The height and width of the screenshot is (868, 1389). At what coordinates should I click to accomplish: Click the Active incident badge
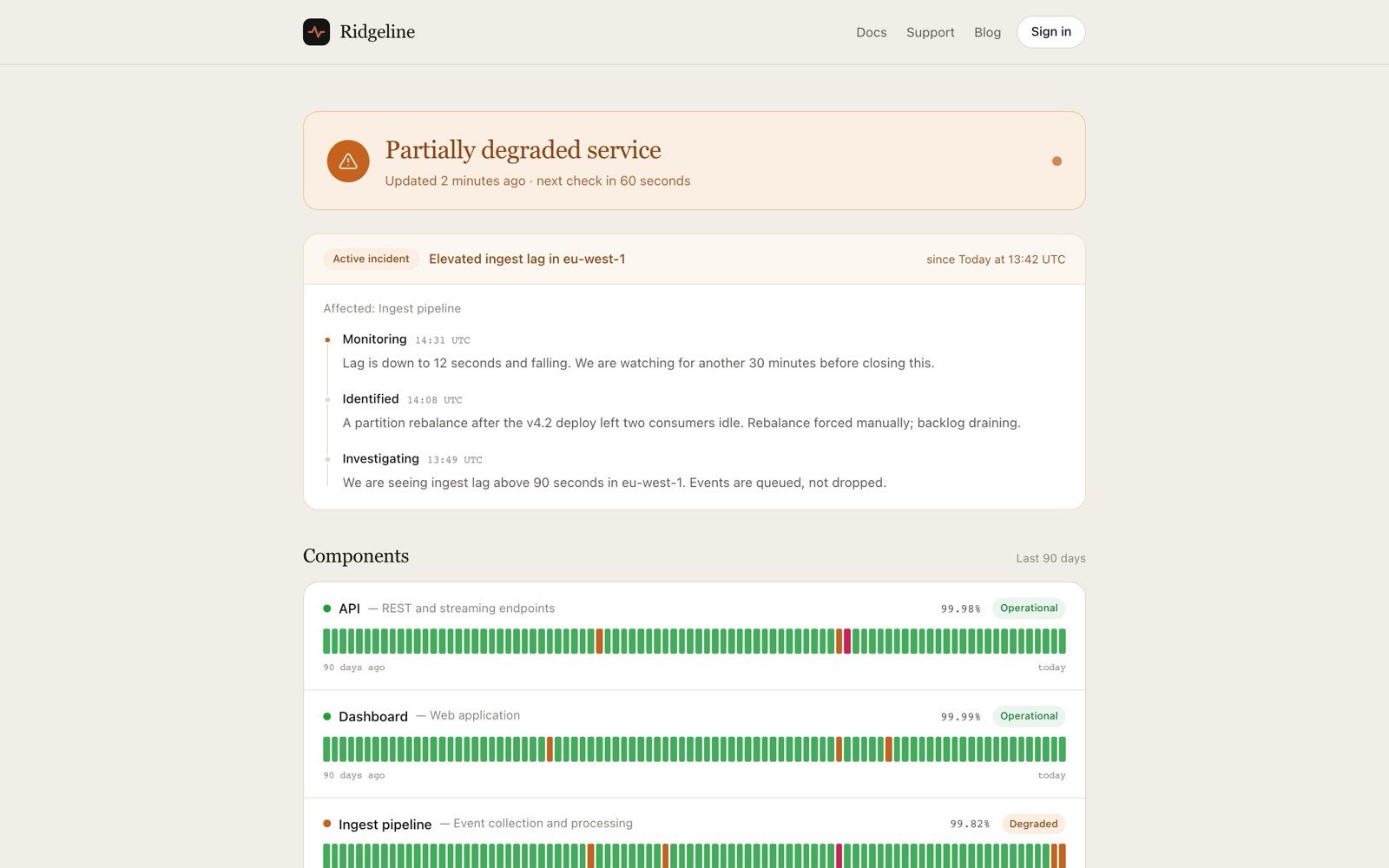(371, 259)
